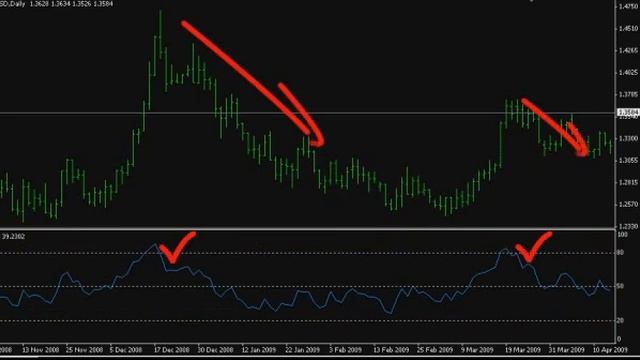Screen dimensions: 640x360
Task: Click the 1.3785 price axis label
Action: click(628, 95)
